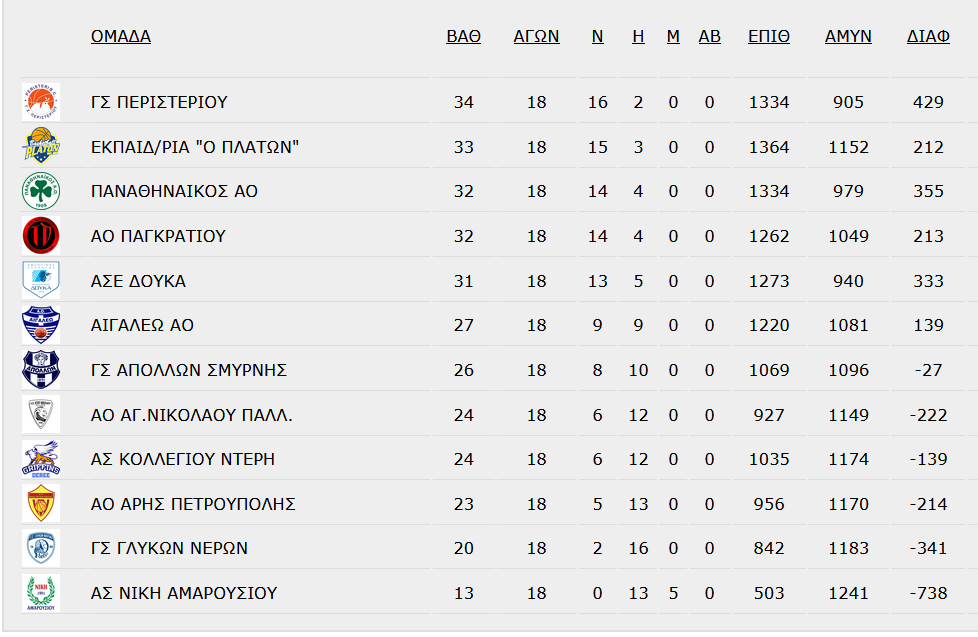Click the ΑΟ Παγκρατίου red-black logo

pyautogui.click(x=41, y=236)
